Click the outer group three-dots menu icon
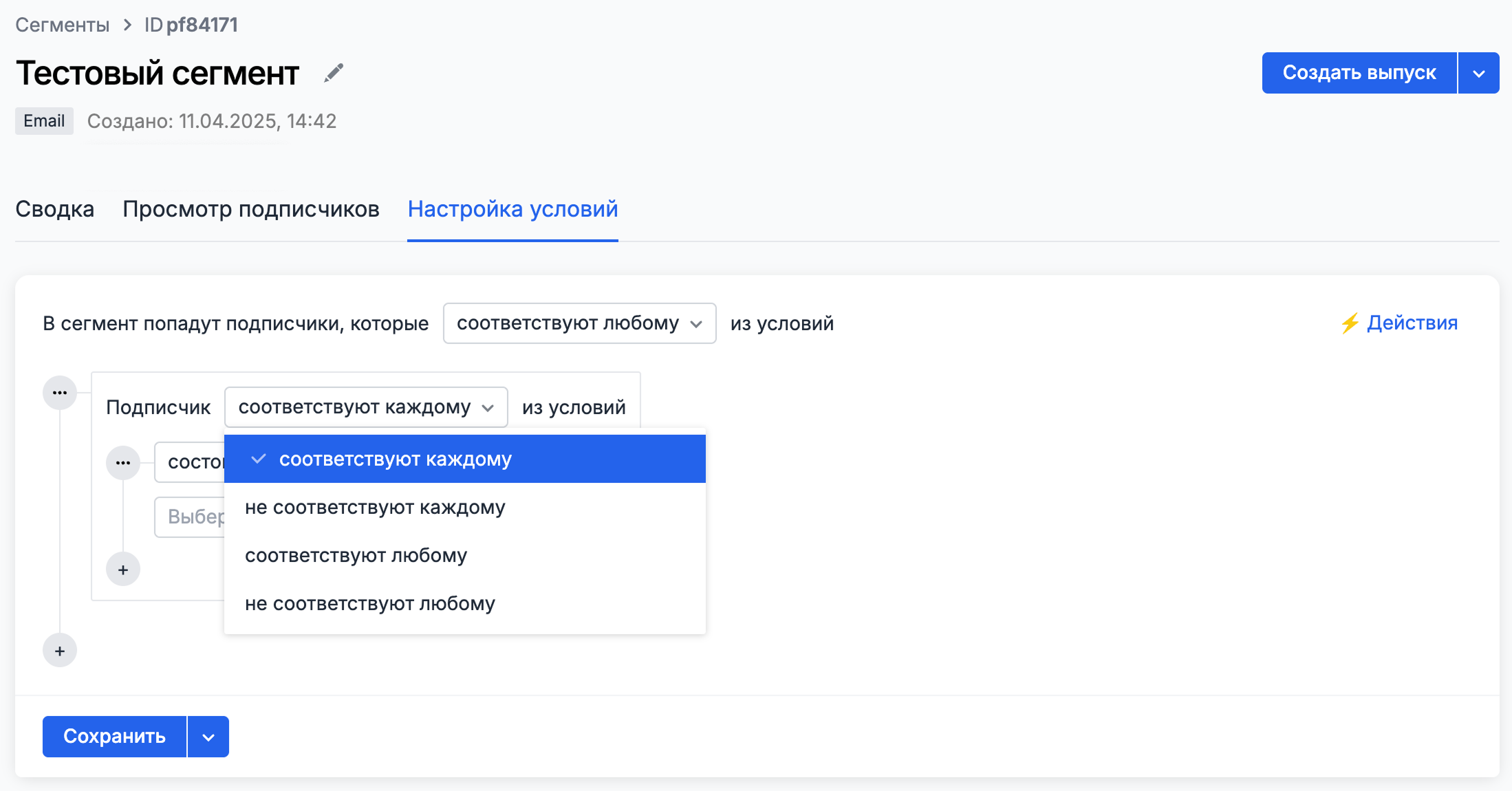The height and width of the screenshot is (791, 1512). point(60,393)
